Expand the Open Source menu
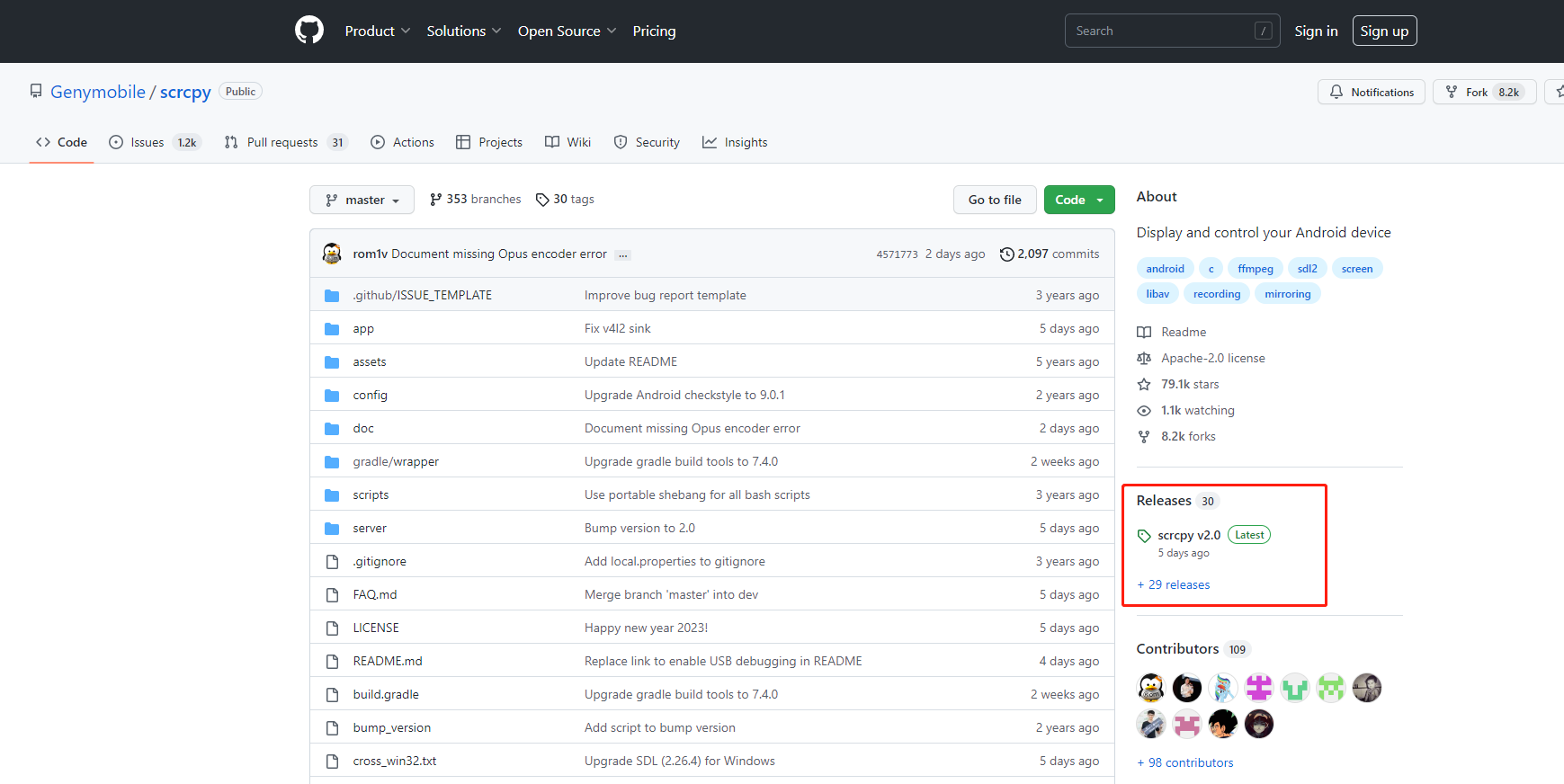This screenshot has height=784, width=1564. coord(568,31)
